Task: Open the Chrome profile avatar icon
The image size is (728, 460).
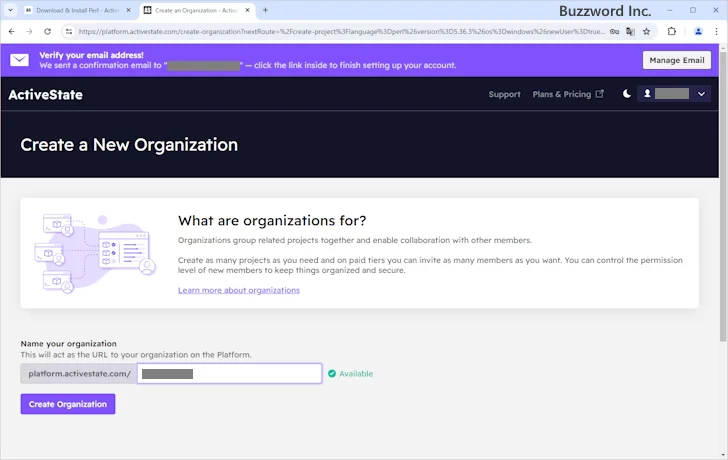Action: [698, 32]
